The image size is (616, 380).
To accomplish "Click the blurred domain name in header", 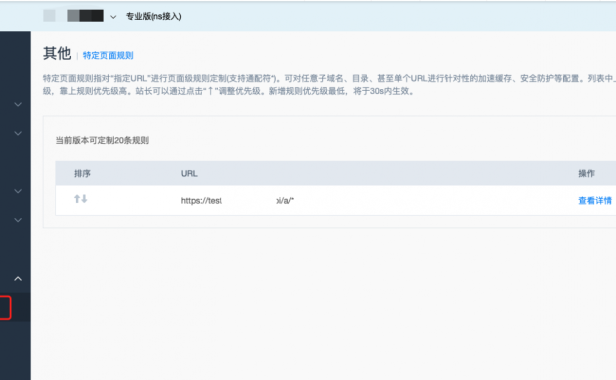I will pos(85,16).
